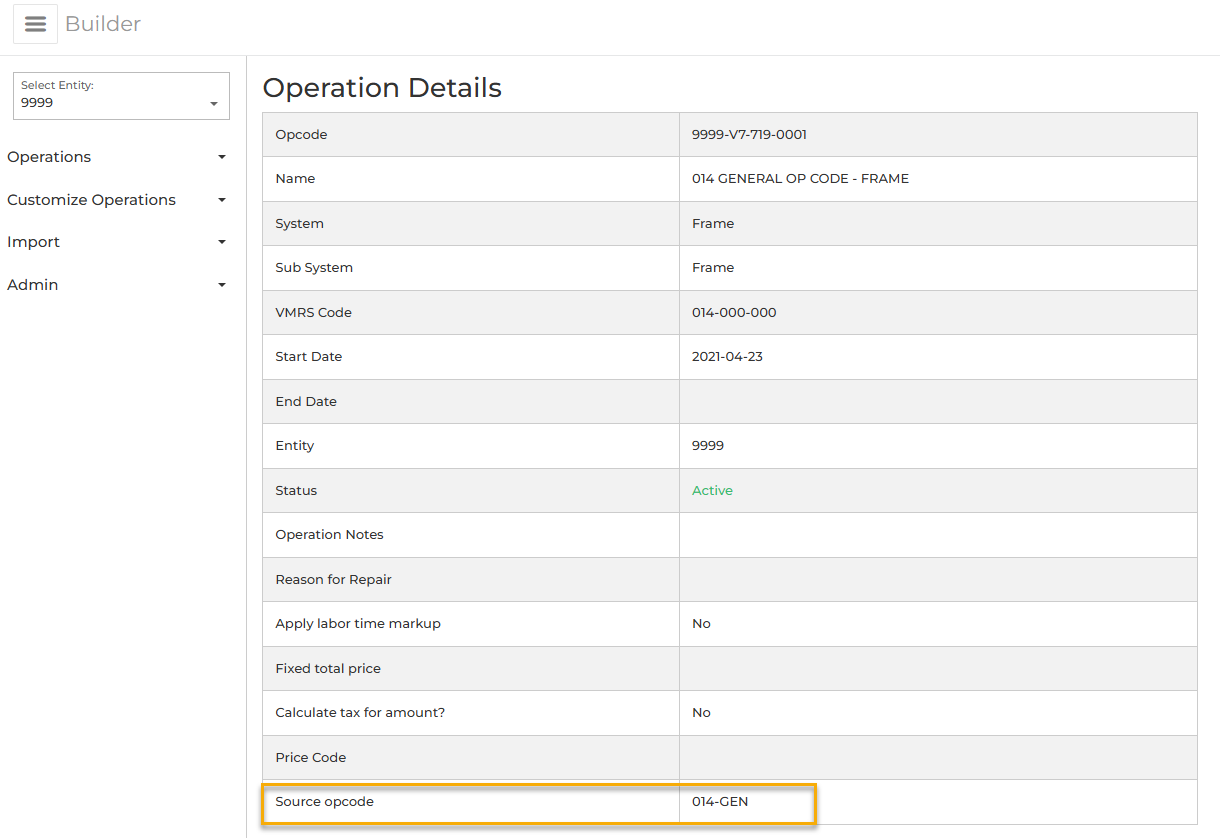Open the hamburger menu icon
This screenshot has width=1220, height=838.
pyautogui.click(x=35, y=24)
